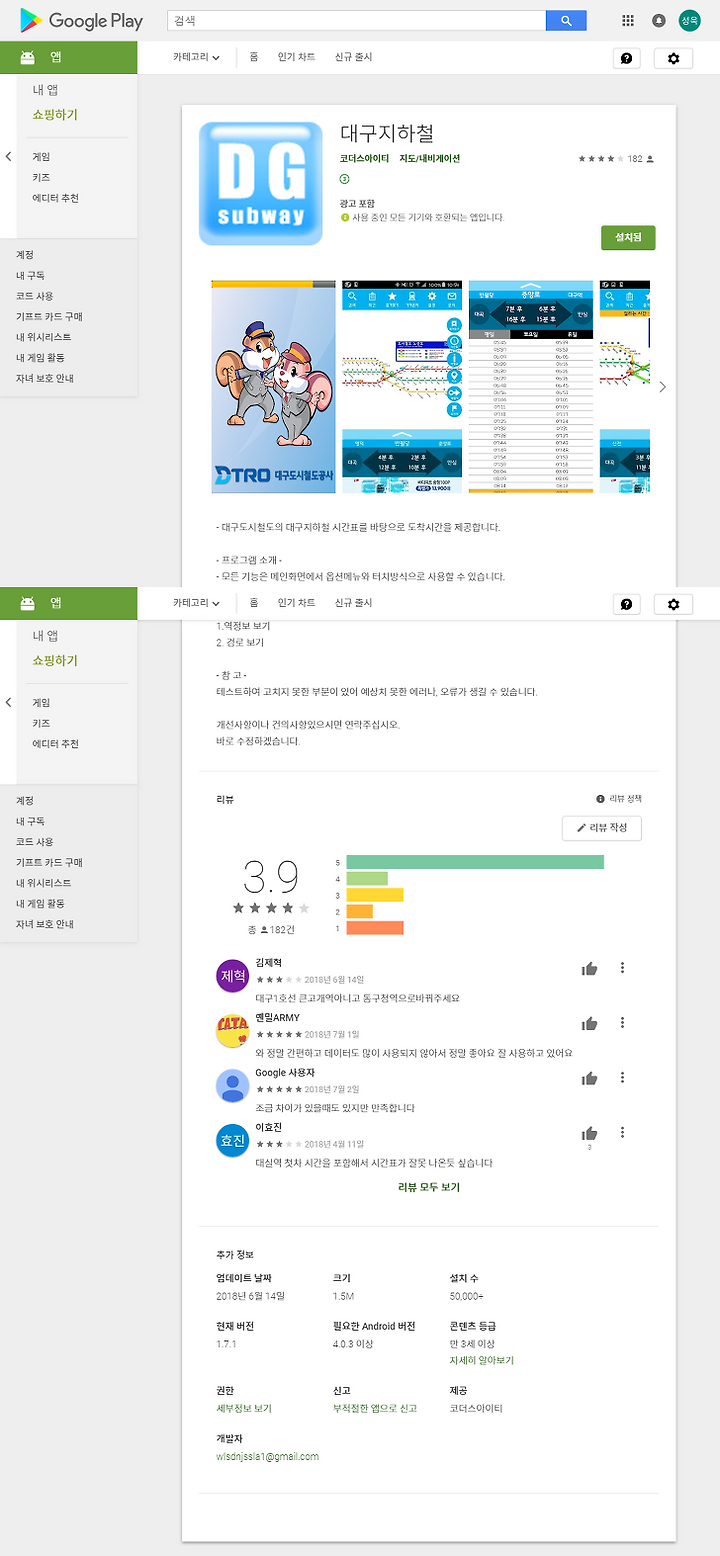Like the review by 김제혁
Viewport: 720px width, 1556px height.
click(590, 968)
